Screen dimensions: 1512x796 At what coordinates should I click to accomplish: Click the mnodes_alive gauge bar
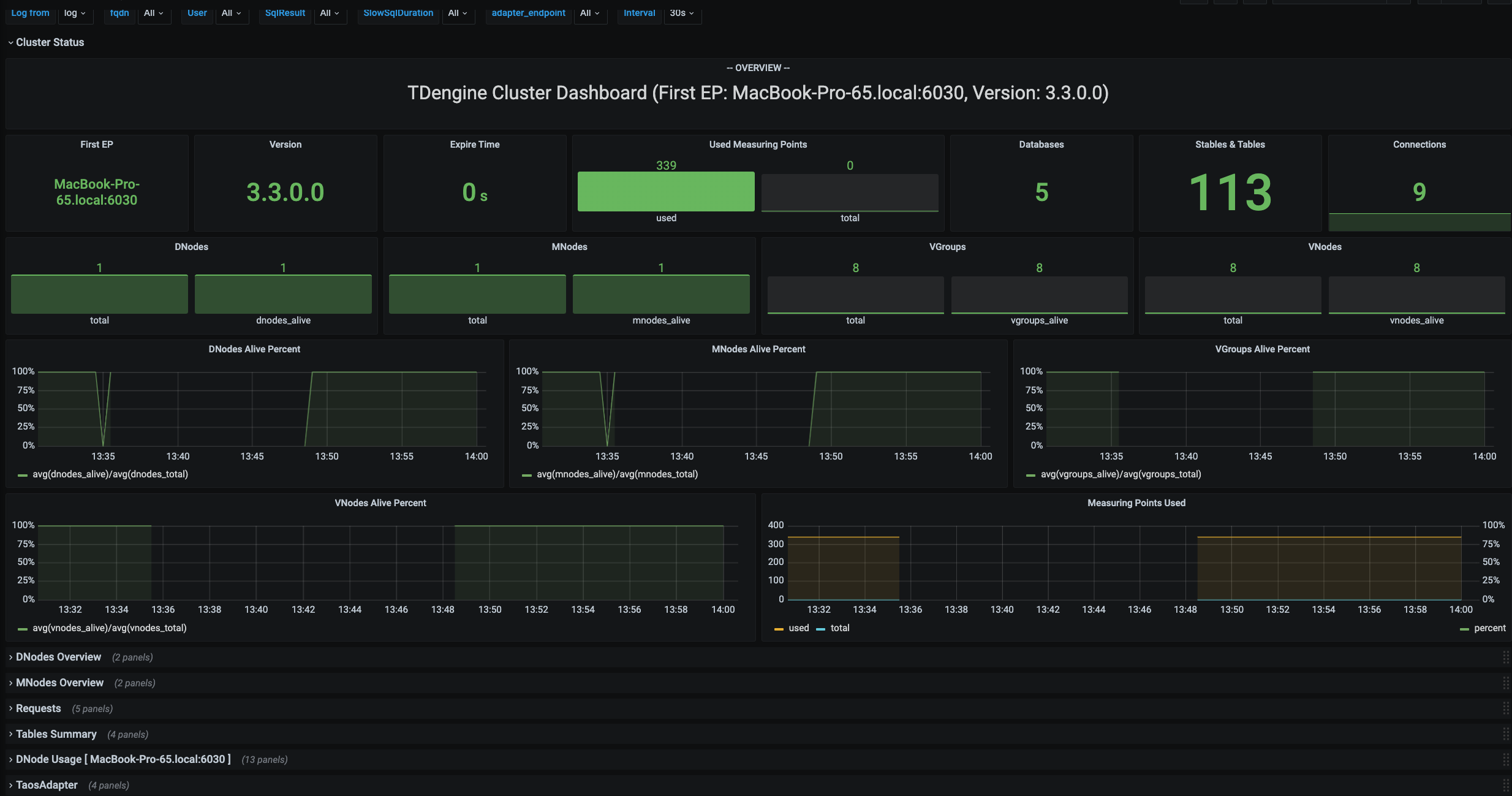click(661, 294)
